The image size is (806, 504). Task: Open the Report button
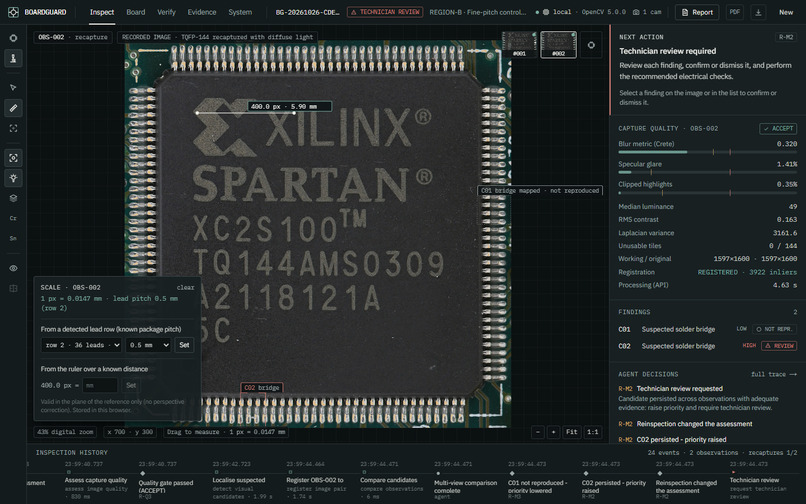[697, 12]
